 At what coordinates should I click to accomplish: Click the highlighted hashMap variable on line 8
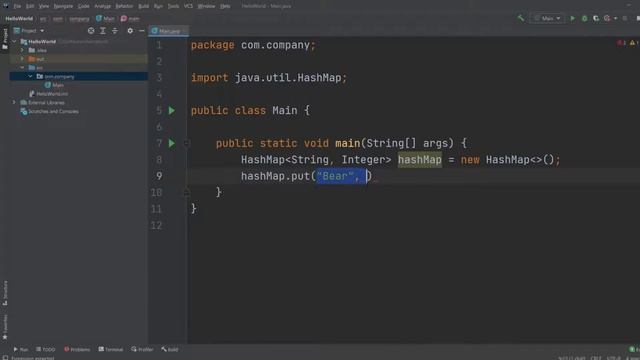420,160
